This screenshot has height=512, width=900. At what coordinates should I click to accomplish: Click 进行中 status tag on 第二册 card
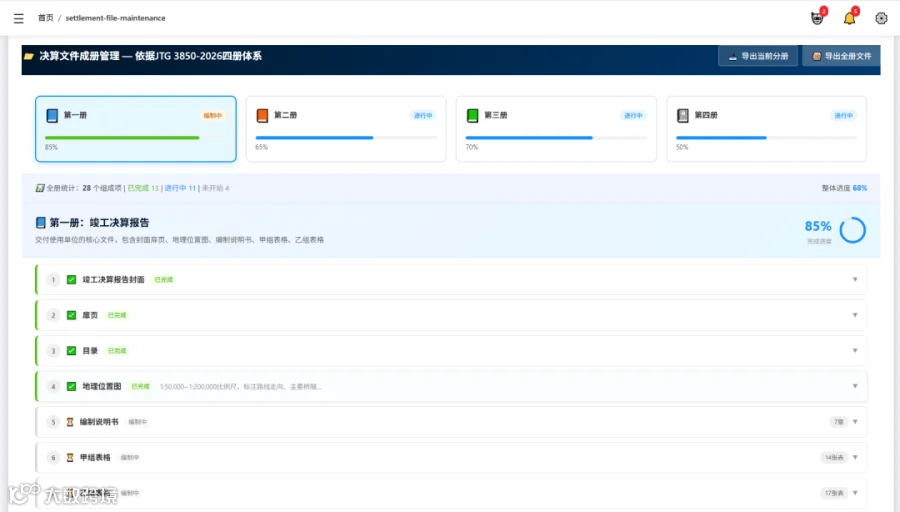423,115
